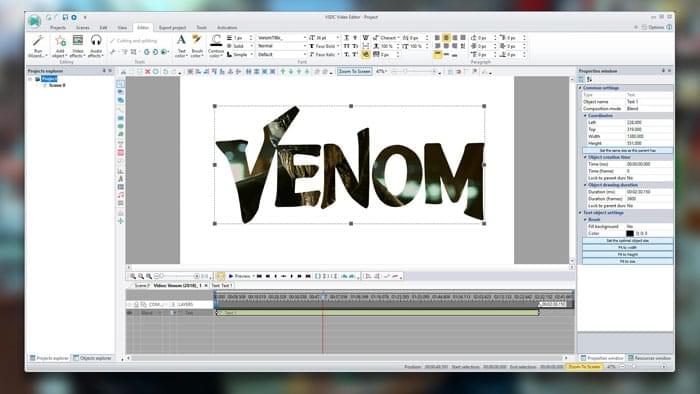Select the Text 1 clip on timeline

377,313
